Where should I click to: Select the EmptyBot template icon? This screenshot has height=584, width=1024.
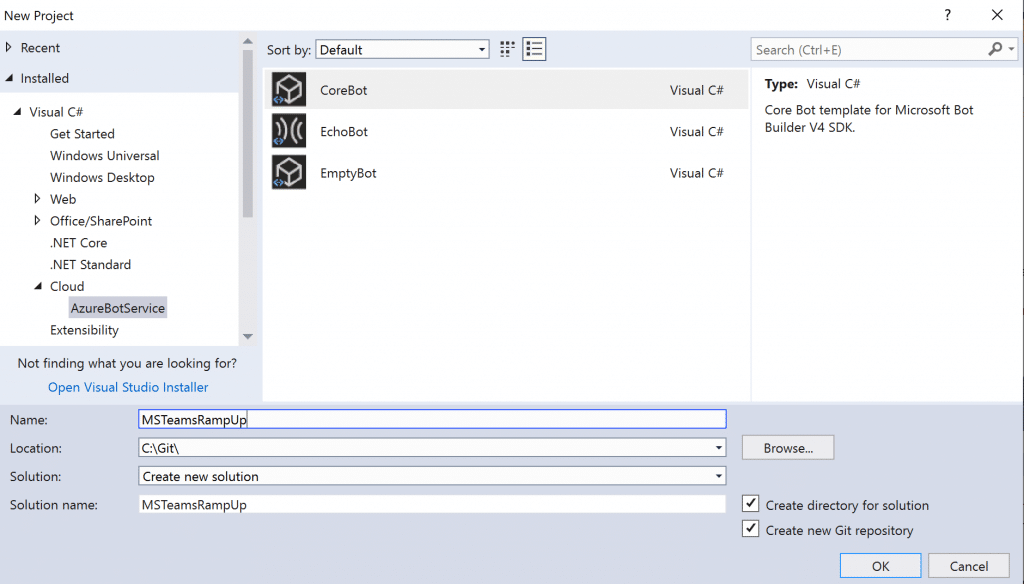tap(289, 172)
